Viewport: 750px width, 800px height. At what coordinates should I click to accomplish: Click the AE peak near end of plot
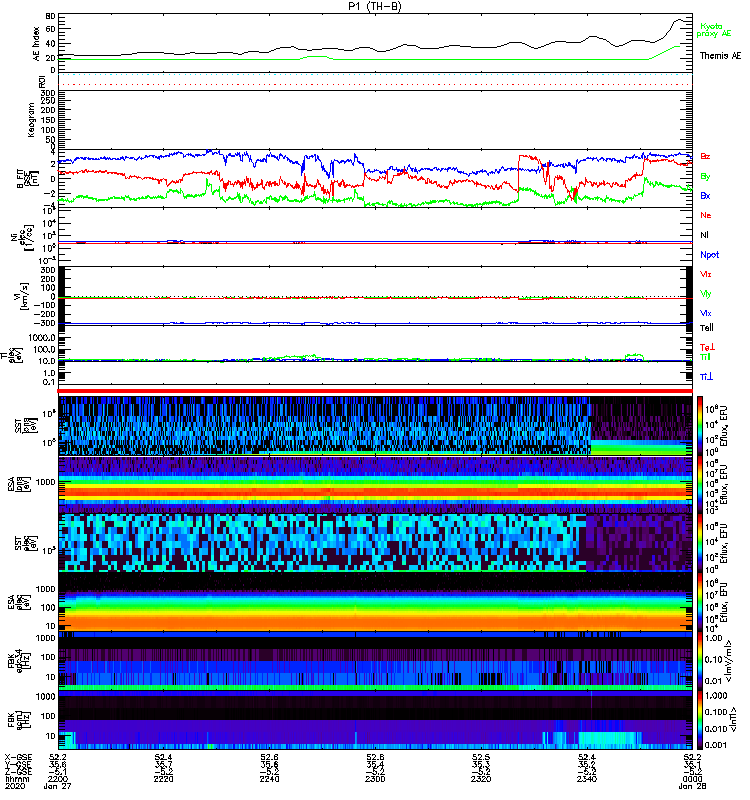(x=679, y=20)
